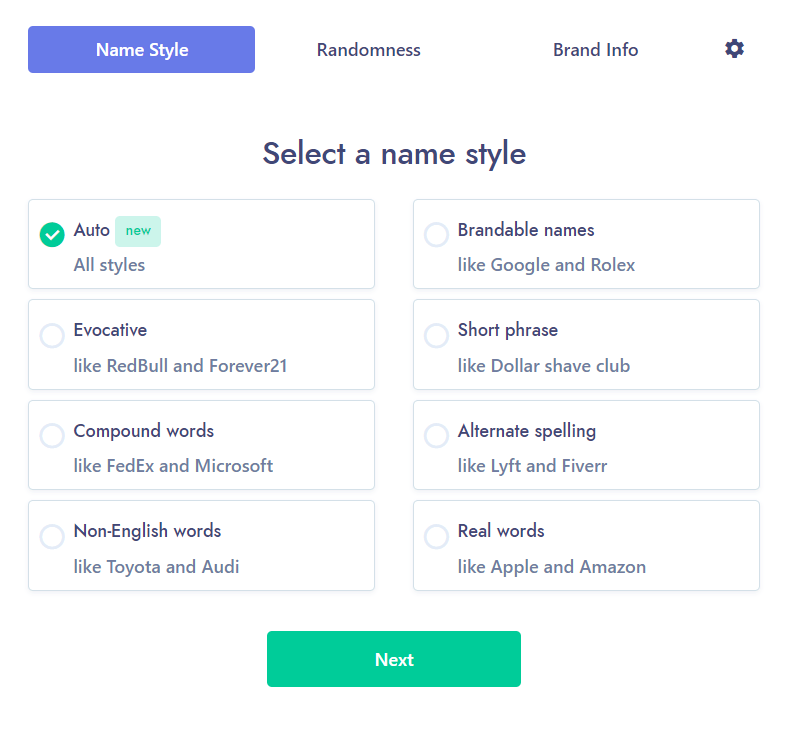
Task: Switch to the Randomness tab
Action: 369,50
